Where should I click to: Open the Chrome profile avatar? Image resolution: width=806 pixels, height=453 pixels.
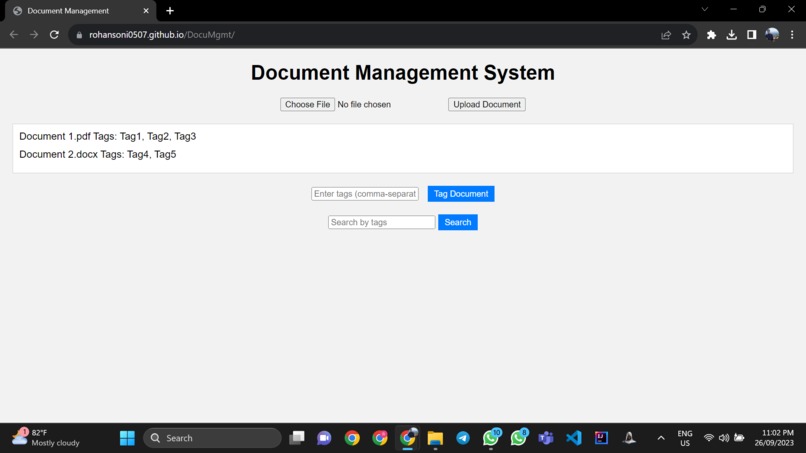(772, 35)
